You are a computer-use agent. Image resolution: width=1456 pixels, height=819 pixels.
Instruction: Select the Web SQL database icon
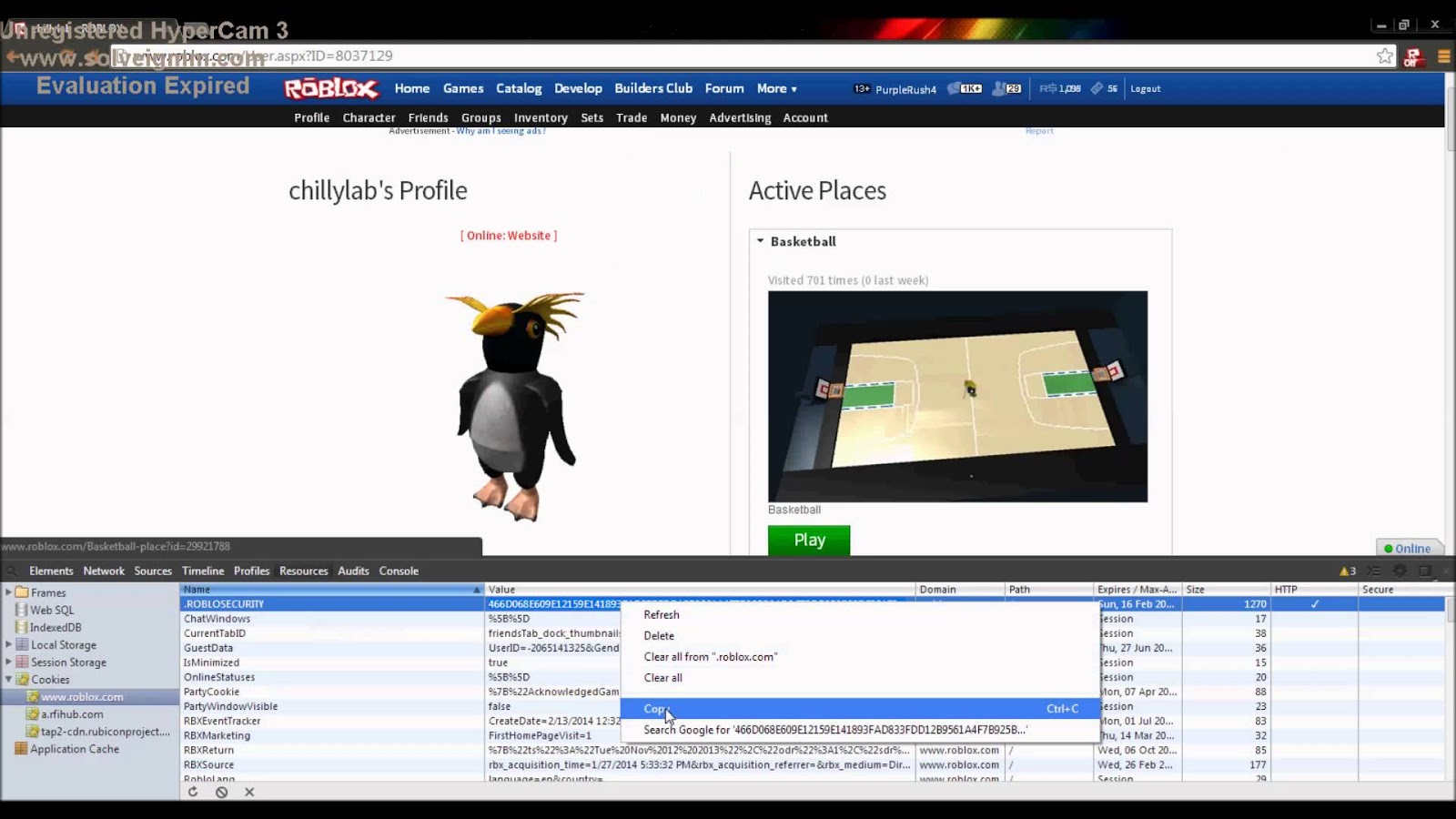21,610
